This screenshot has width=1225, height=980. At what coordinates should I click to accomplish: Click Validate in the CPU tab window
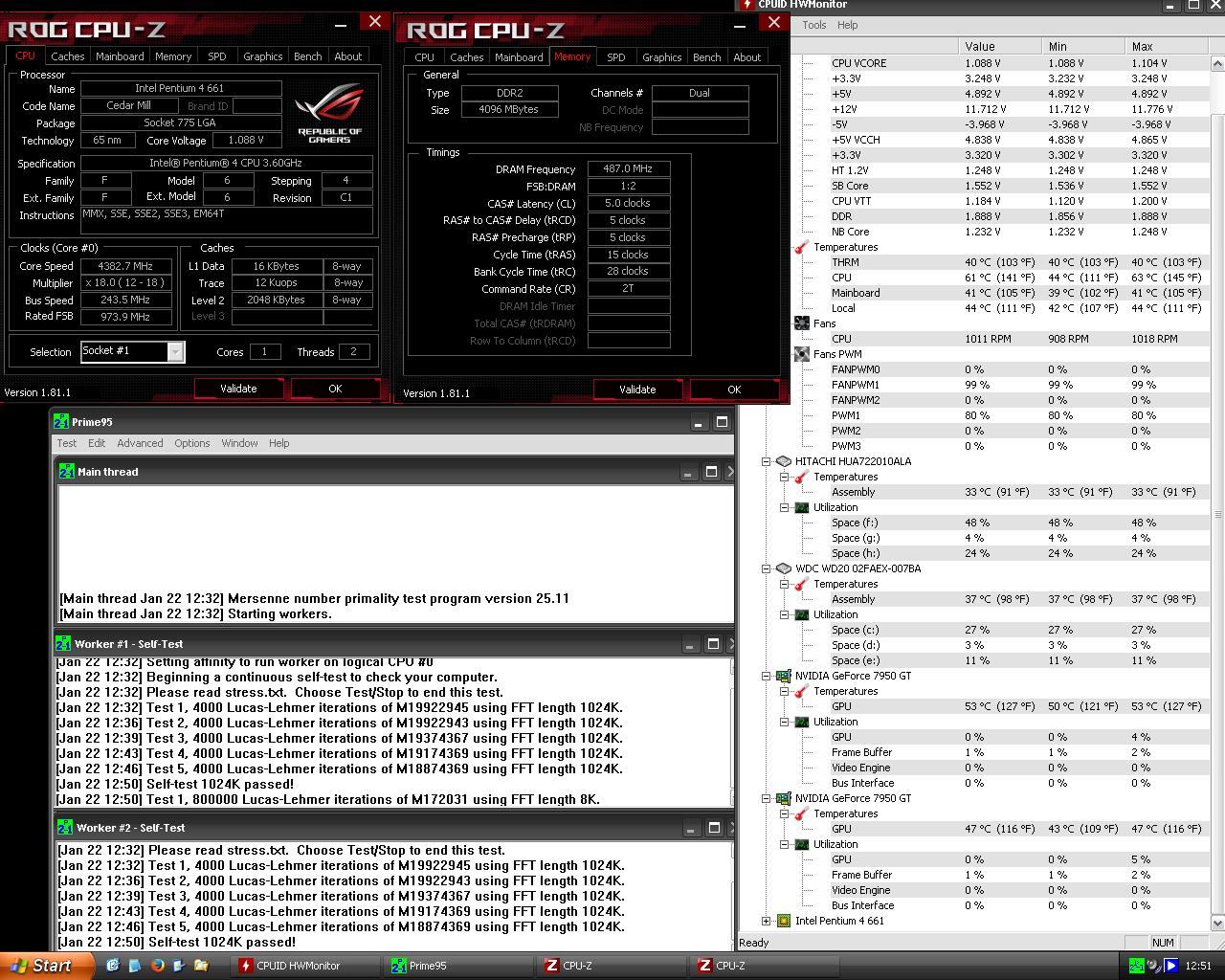click(238, 389)
